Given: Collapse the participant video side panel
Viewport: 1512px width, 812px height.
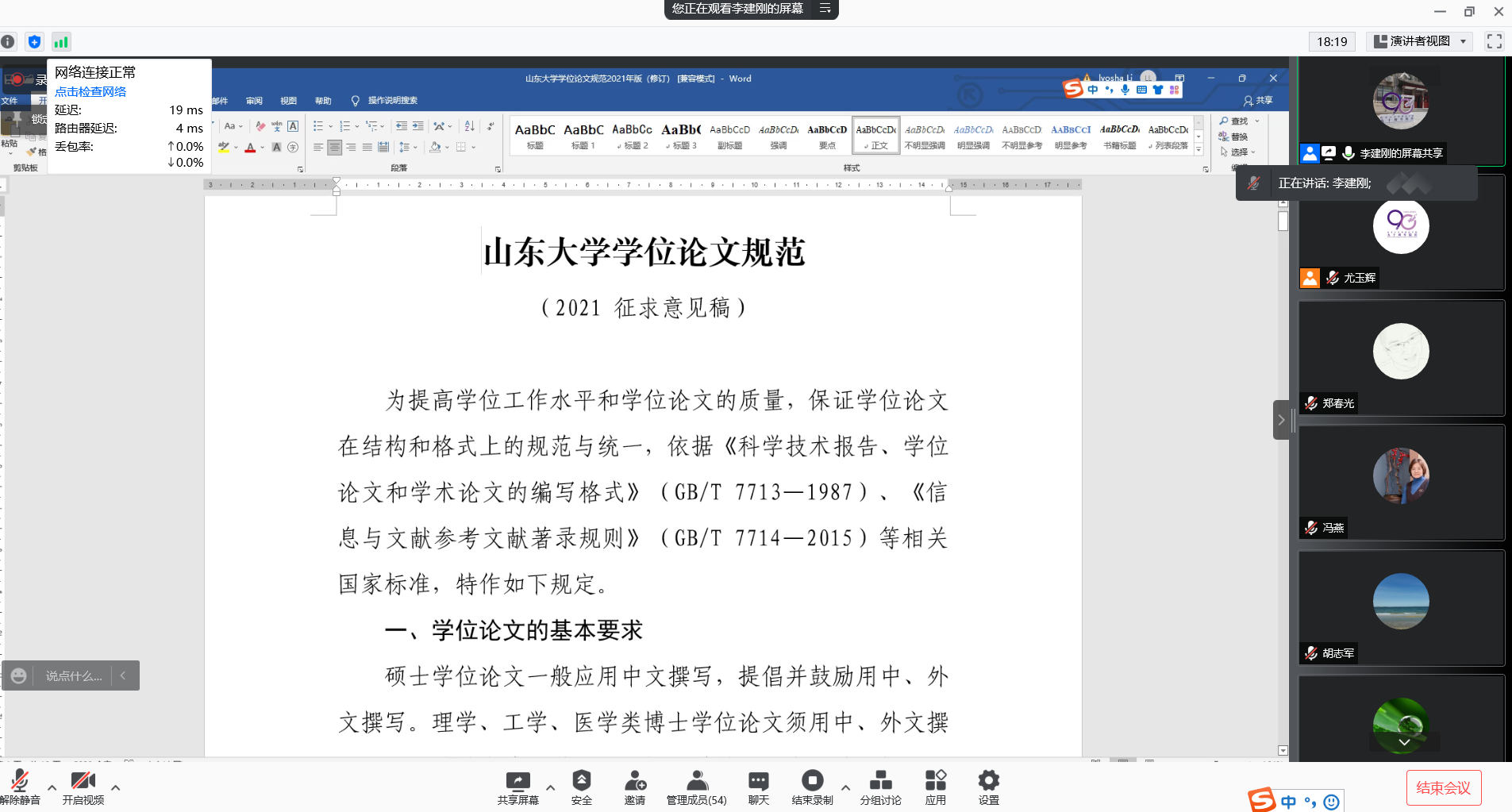Looking at the screenshot, I should click(x=1280, y=420).
